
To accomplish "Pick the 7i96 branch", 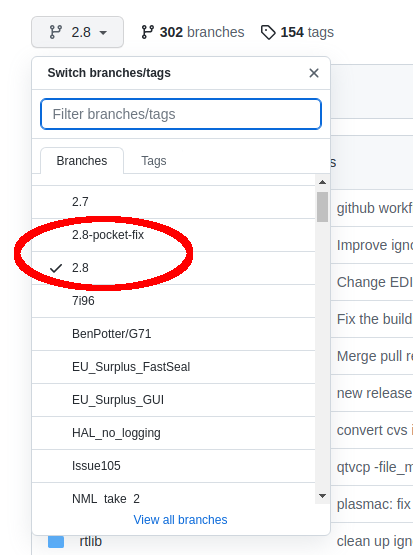I will click(x=173, y=301).
